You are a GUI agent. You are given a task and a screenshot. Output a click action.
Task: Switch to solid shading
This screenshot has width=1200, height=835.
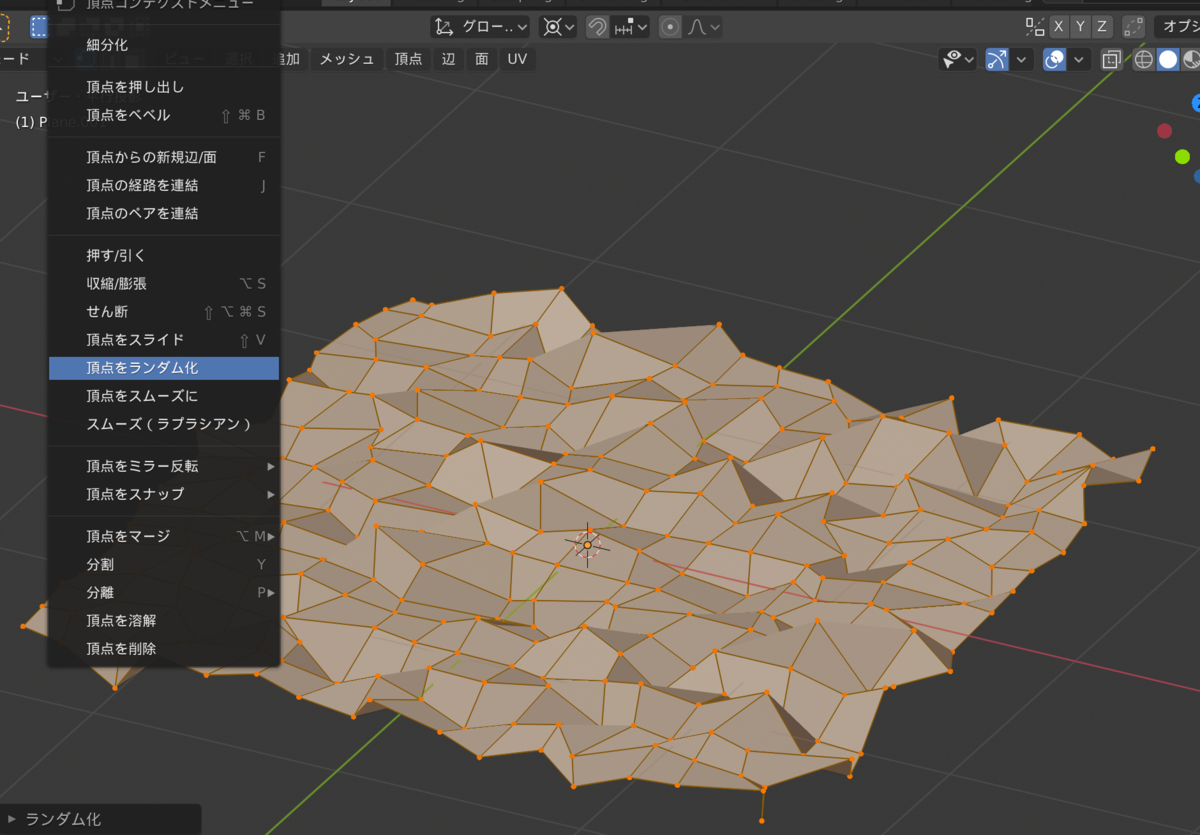(1168, 60)
